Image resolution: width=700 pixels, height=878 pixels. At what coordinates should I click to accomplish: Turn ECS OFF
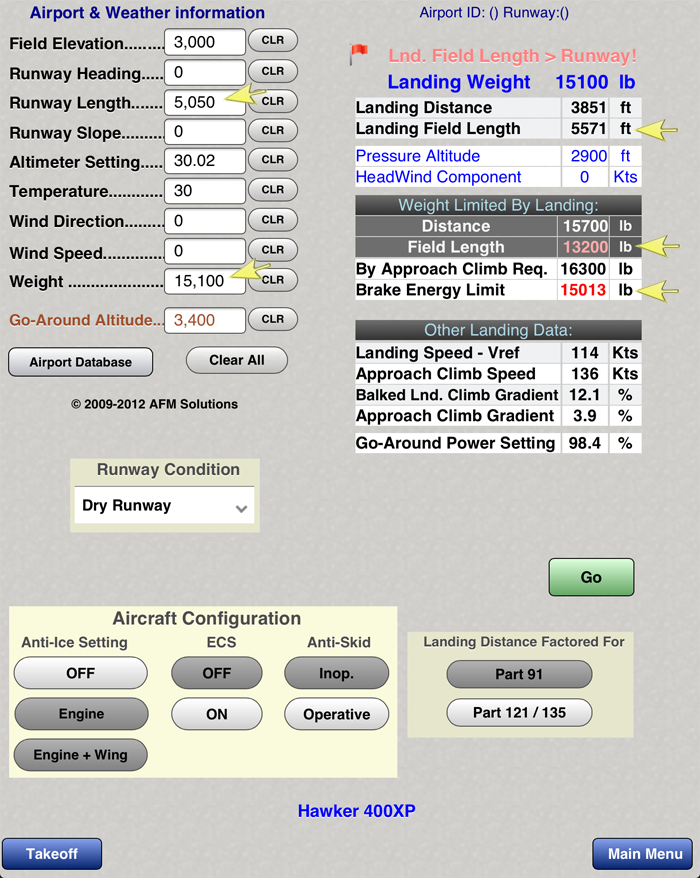coord(217,673)
